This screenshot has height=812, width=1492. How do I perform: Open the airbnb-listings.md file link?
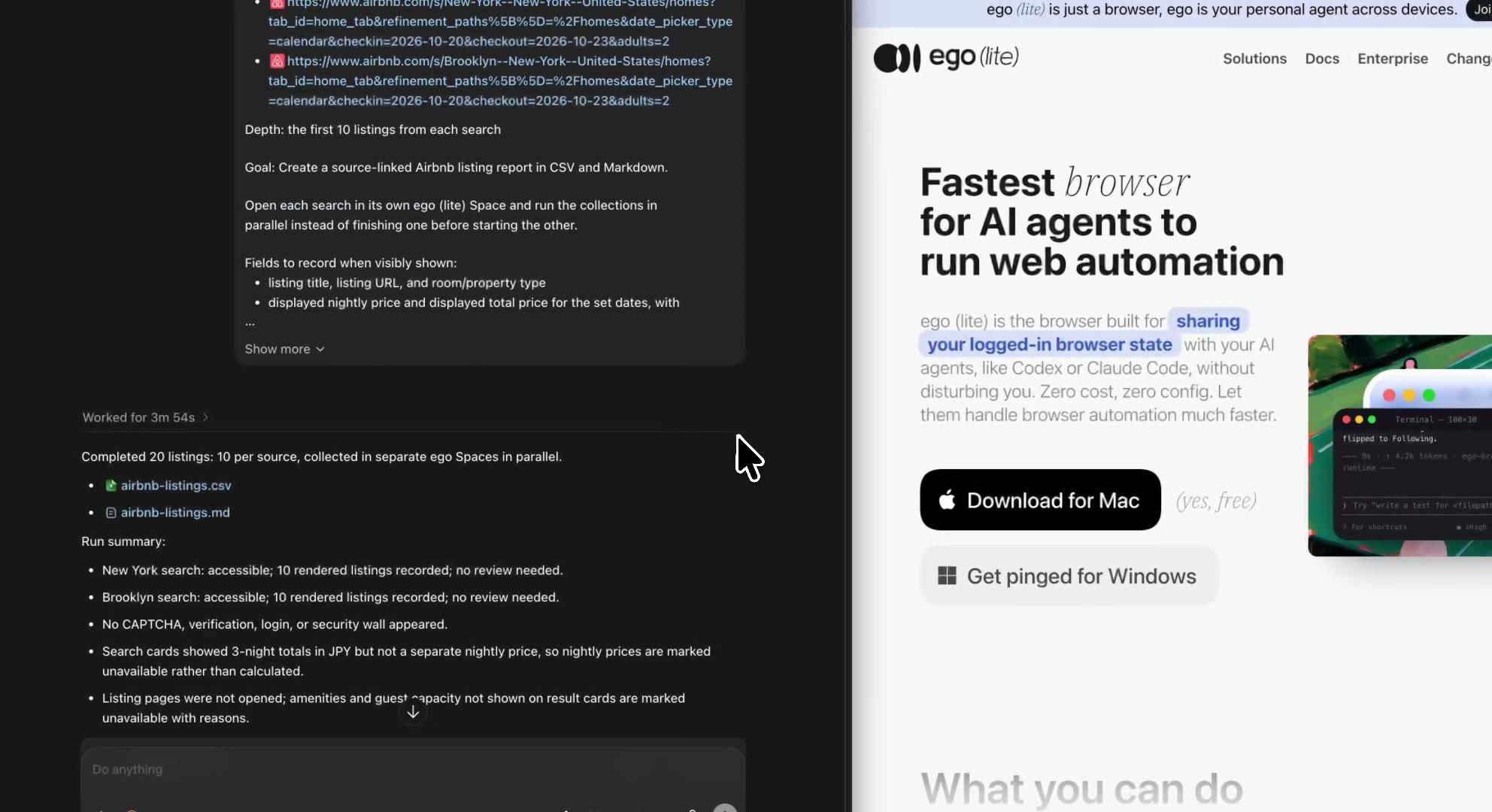(175, 513)
